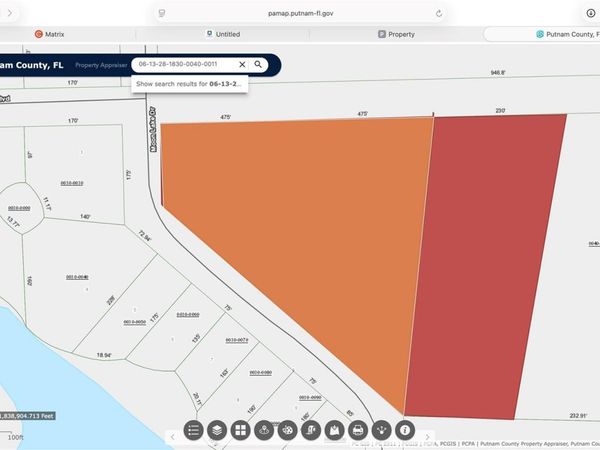Switch to the Property tab
Viewport: 600px width, 450px height.
click(396, 34)
